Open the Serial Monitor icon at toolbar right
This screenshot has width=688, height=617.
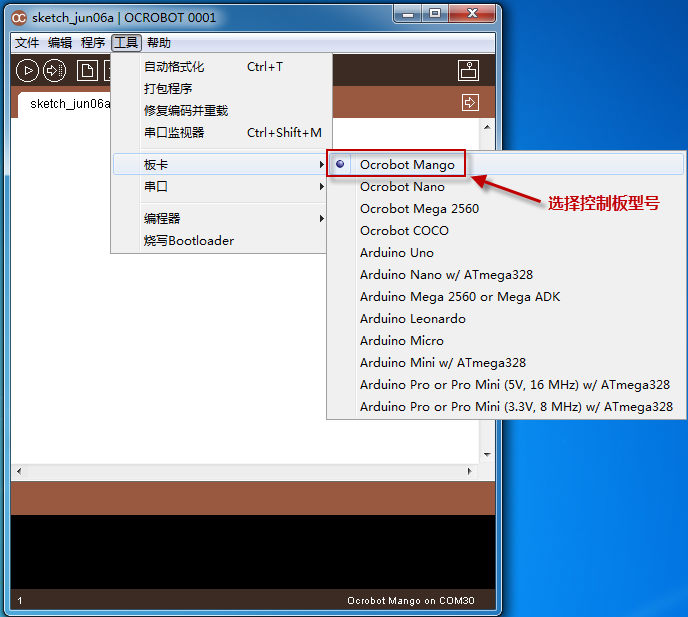pos(468,70)
